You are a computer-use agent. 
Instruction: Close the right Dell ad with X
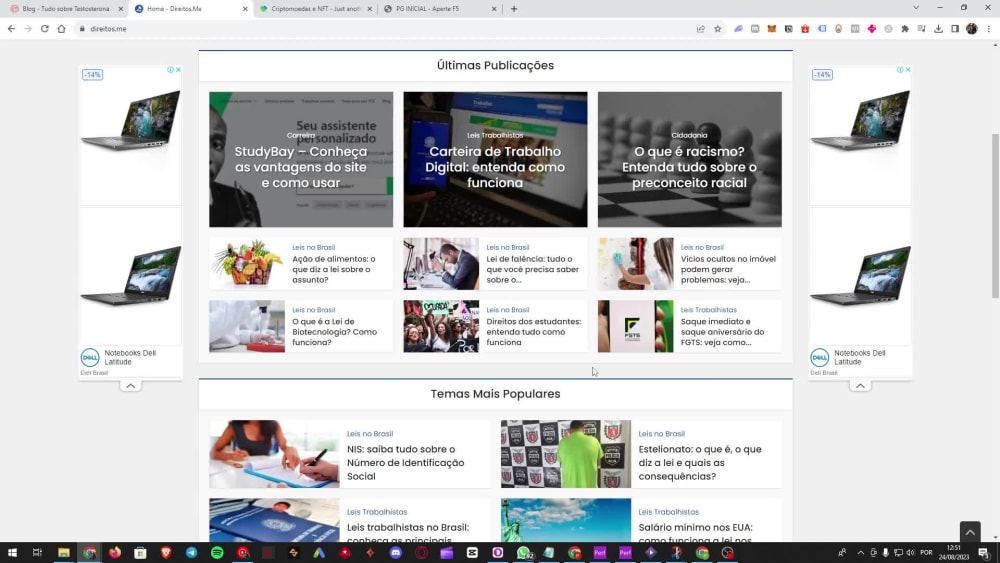[908, 69]
